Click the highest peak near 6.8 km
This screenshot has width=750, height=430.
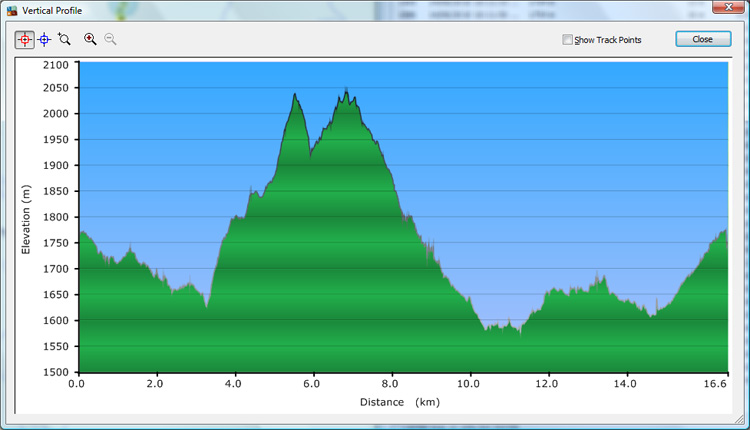tap(346, 89)
